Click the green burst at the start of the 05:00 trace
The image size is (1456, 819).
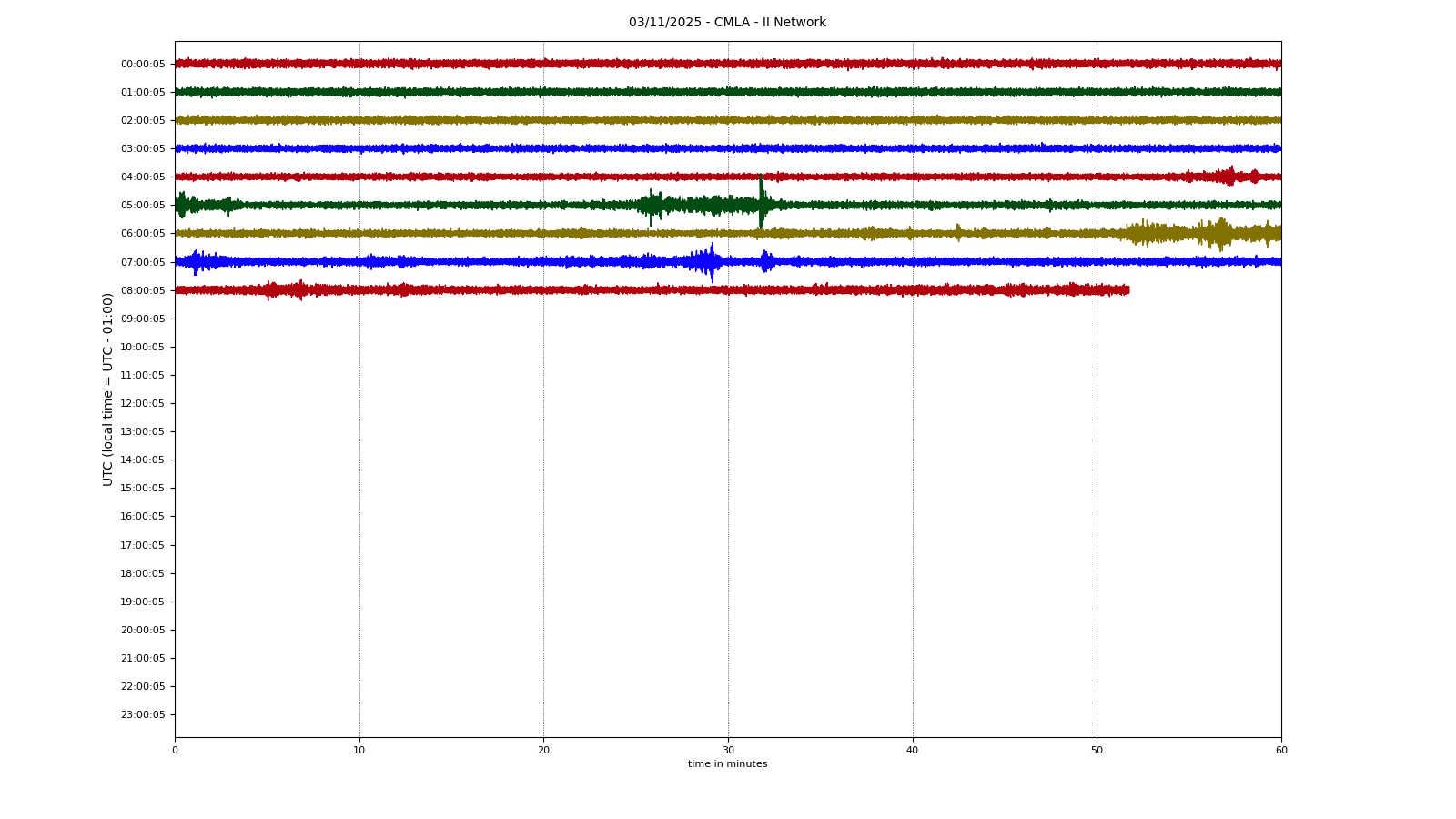(182, 205)
